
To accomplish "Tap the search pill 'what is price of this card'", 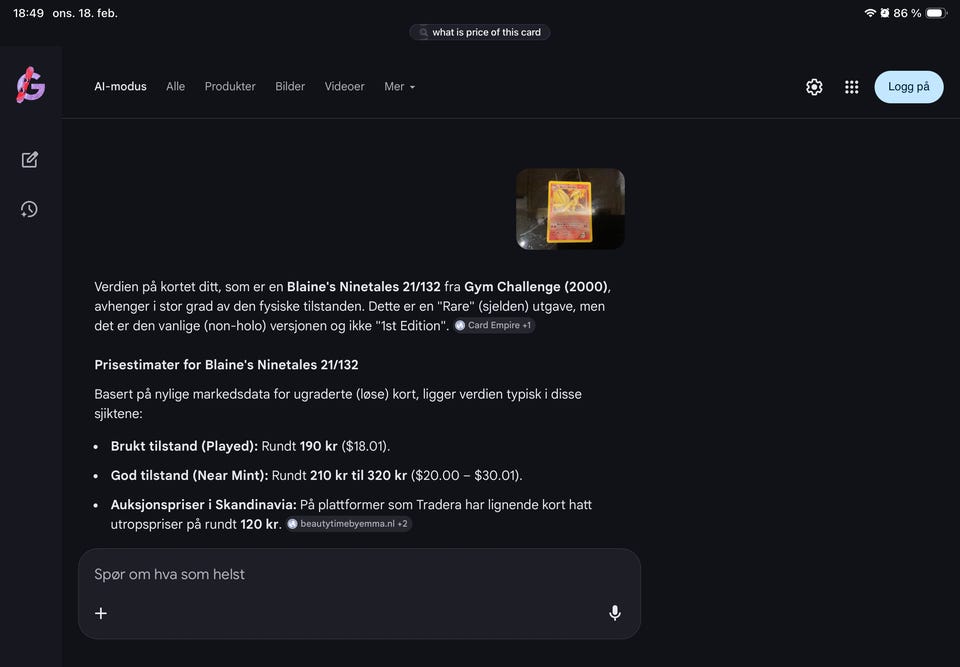I will pos(479,32).
